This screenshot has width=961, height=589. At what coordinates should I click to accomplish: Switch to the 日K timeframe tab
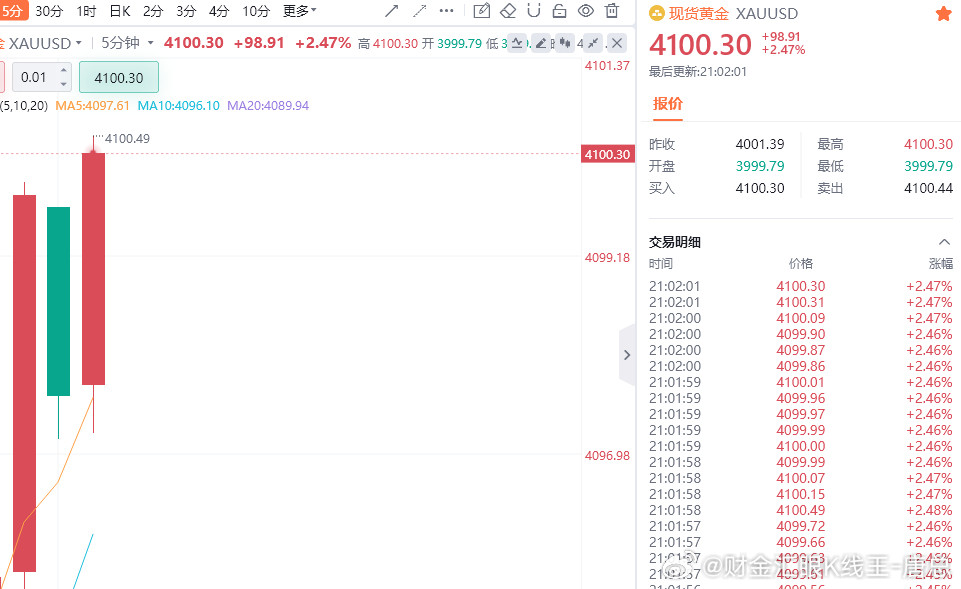coord(119,11)
